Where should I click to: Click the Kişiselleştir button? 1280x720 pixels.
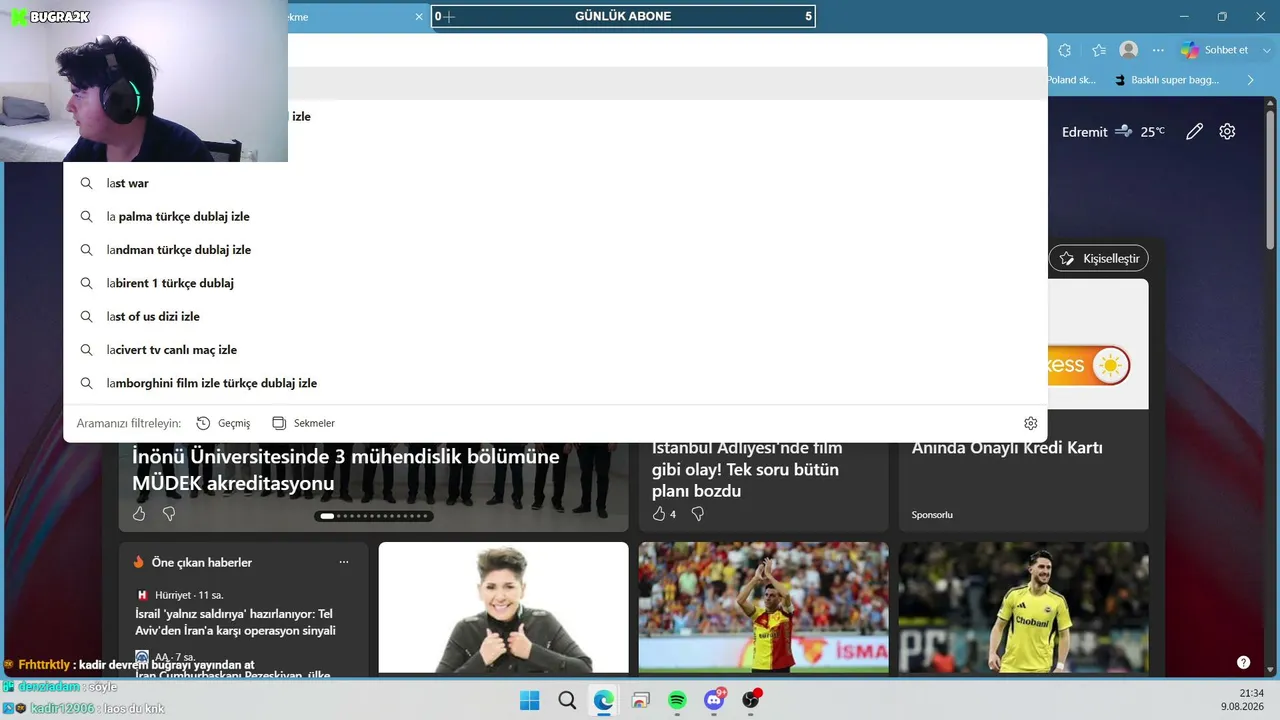coord(1099,258)
